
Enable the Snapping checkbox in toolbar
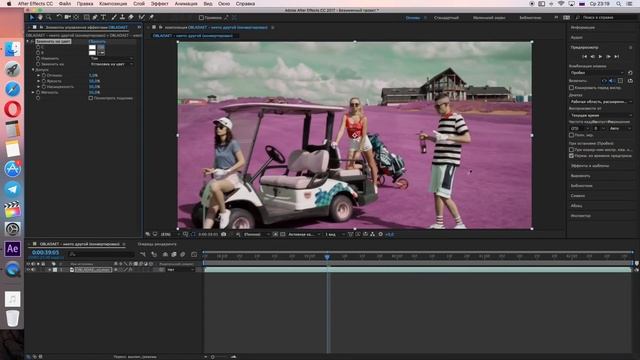201,18
